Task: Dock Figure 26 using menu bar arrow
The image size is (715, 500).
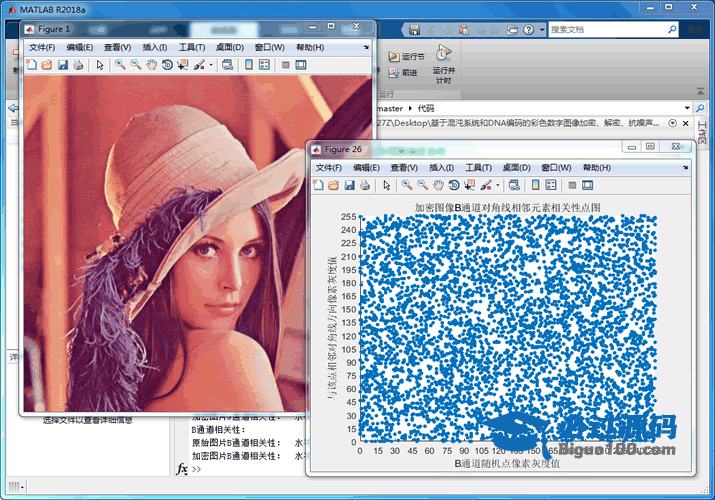Action: (685, 167)
